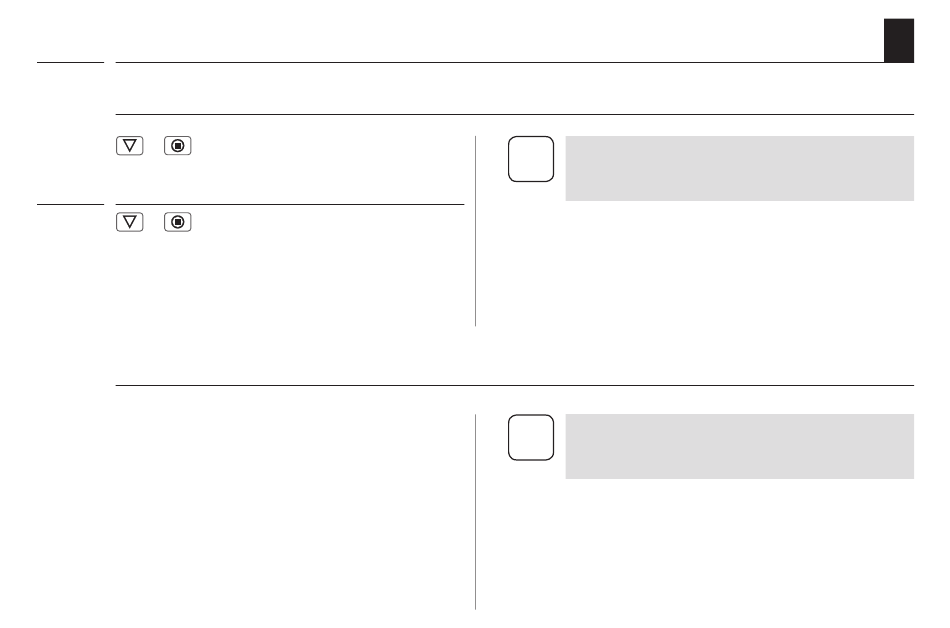Click the upper stop key icon
Viewport: 950px width, 628px height.
[178, 146]
